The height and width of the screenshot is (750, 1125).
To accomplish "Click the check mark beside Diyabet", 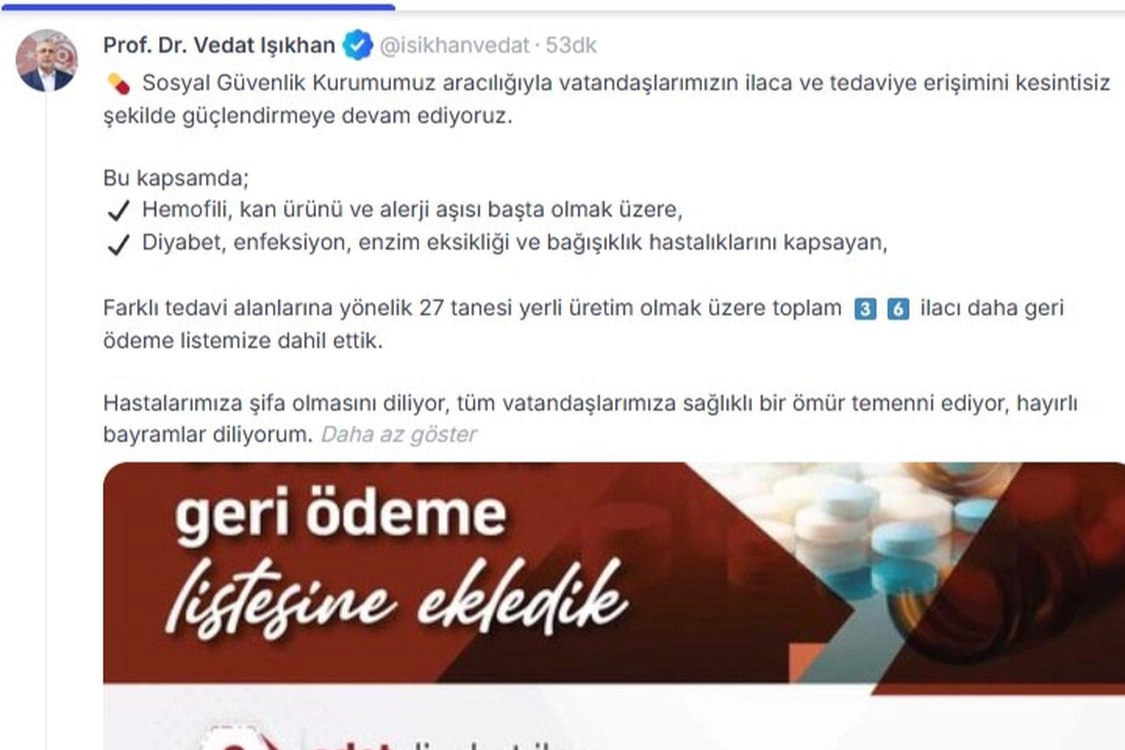I will [x=118, y=244].
